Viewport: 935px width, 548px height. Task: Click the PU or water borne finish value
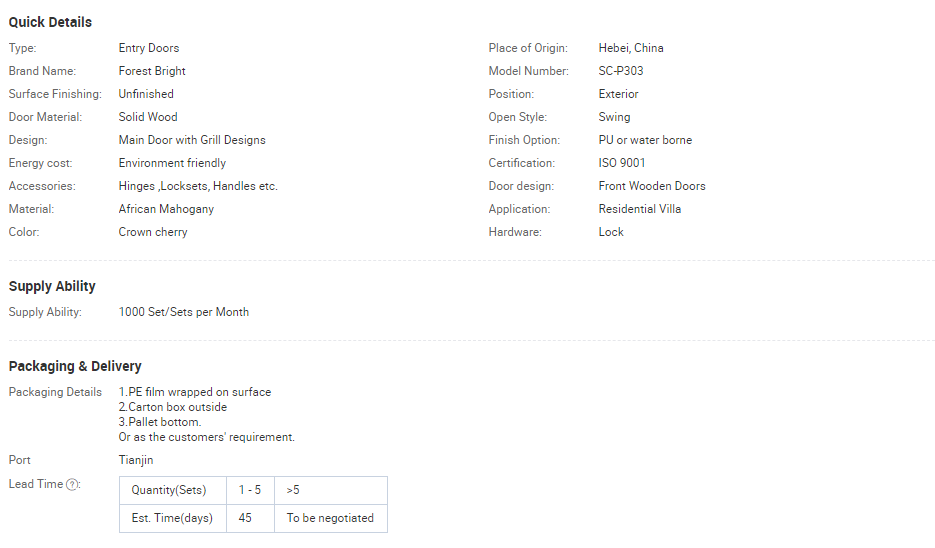(645, 140)
